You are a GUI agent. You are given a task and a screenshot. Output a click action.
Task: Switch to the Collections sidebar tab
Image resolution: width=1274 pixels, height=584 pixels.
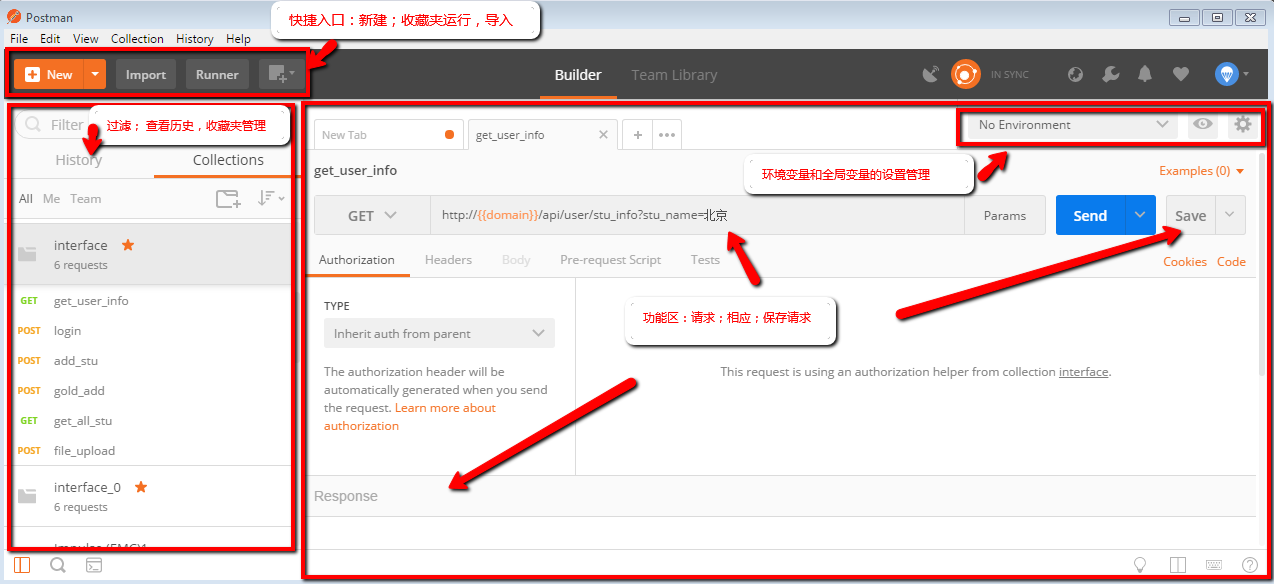pyautogui.click(x=228, y=160)
